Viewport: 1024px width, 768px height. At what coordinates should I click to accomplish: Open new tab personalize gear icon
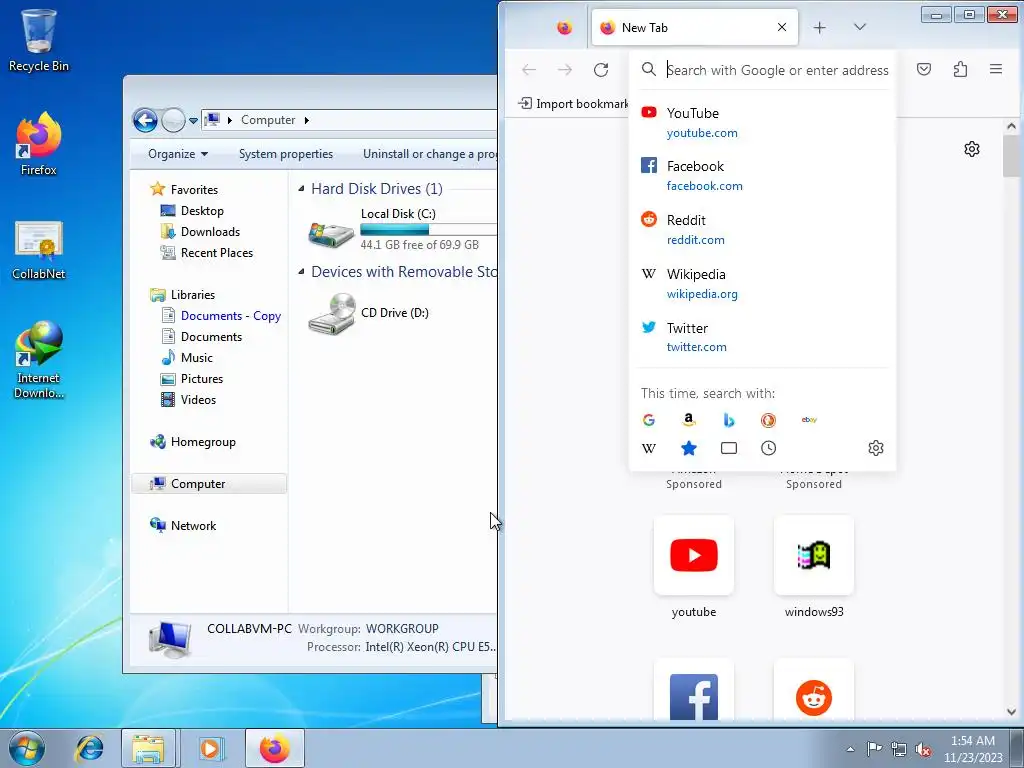click(x=972, y=149)
